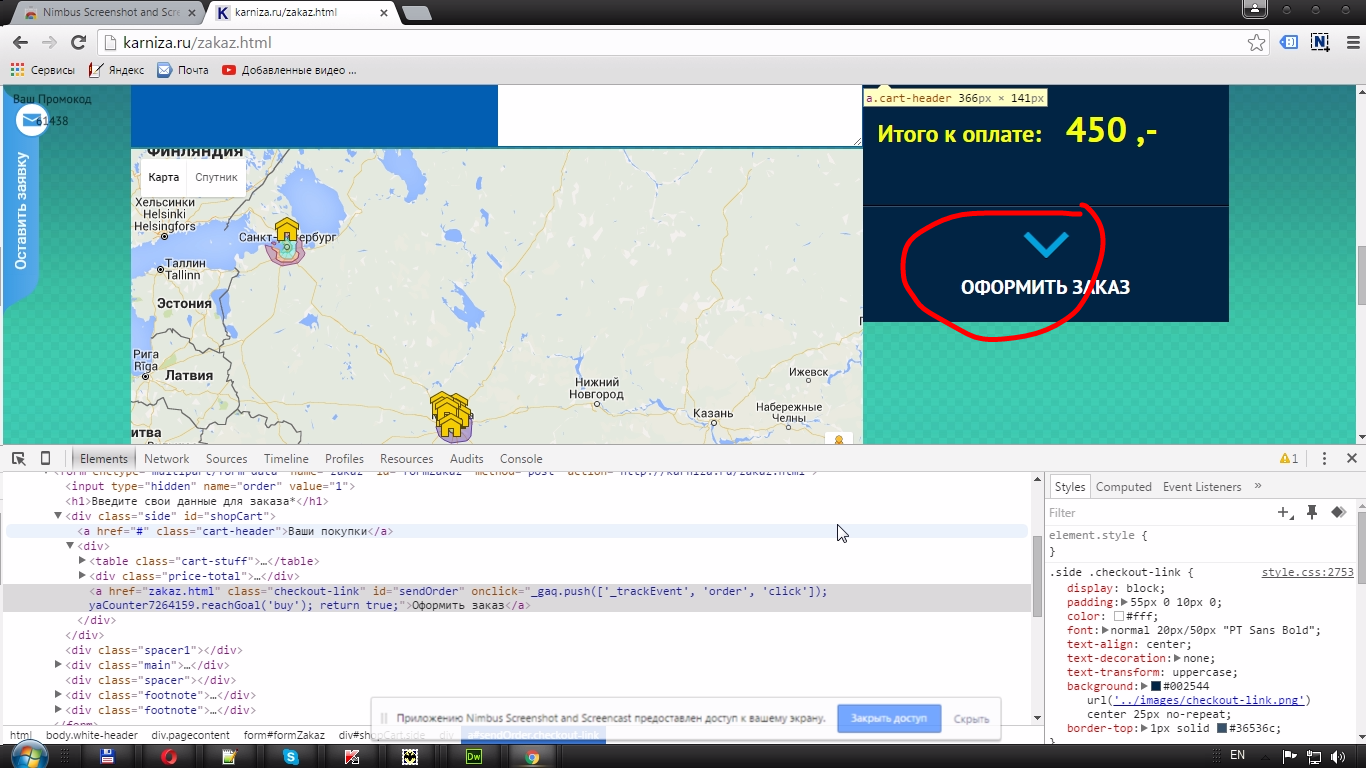Click the blue chevron above ОФОРМИТЬ ЗАКАЗ

(x=1046, y=243)
